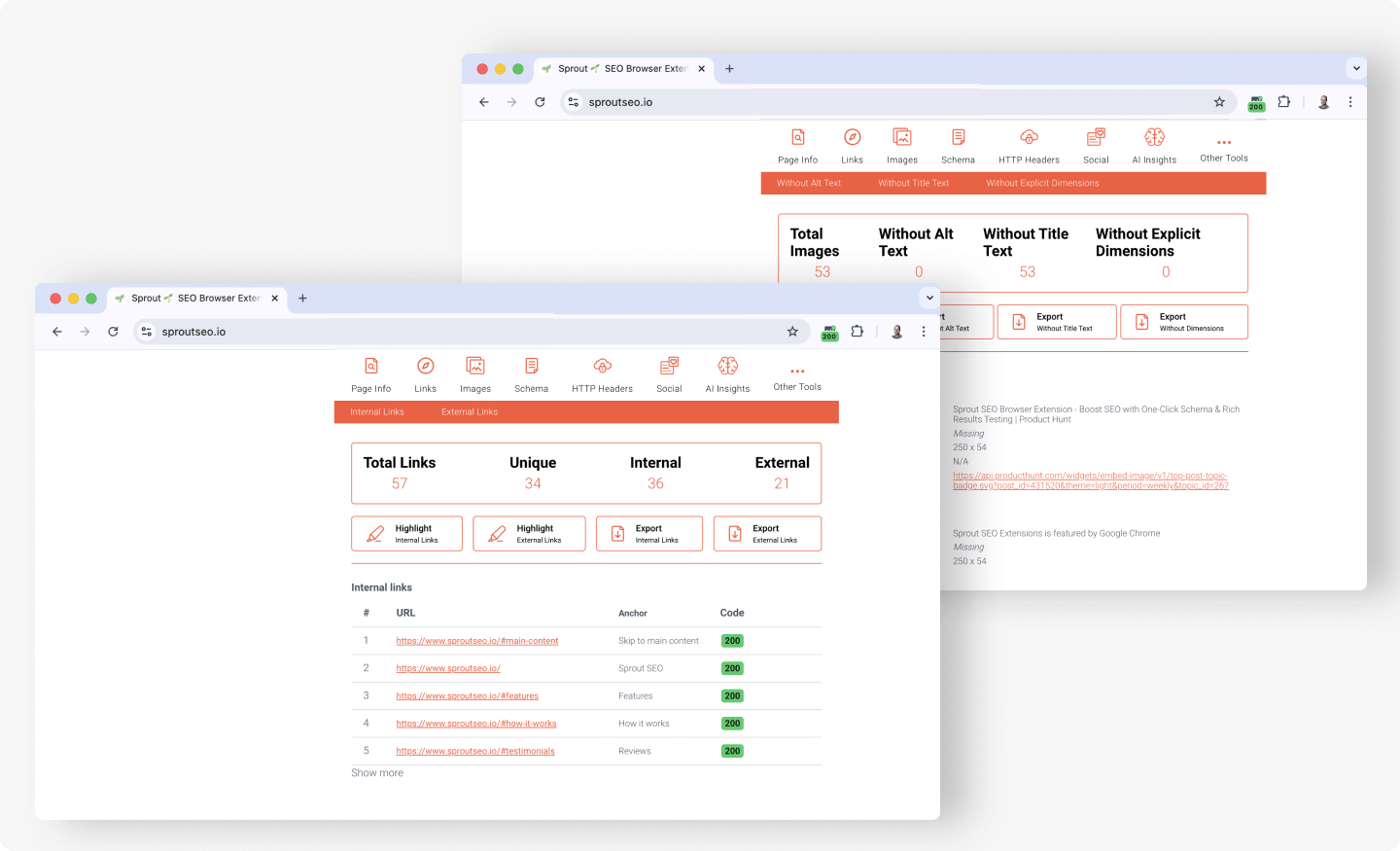Open new tab in front window
The height and width of the screenshot is (851, 1400).
click(x=302, y=299)
